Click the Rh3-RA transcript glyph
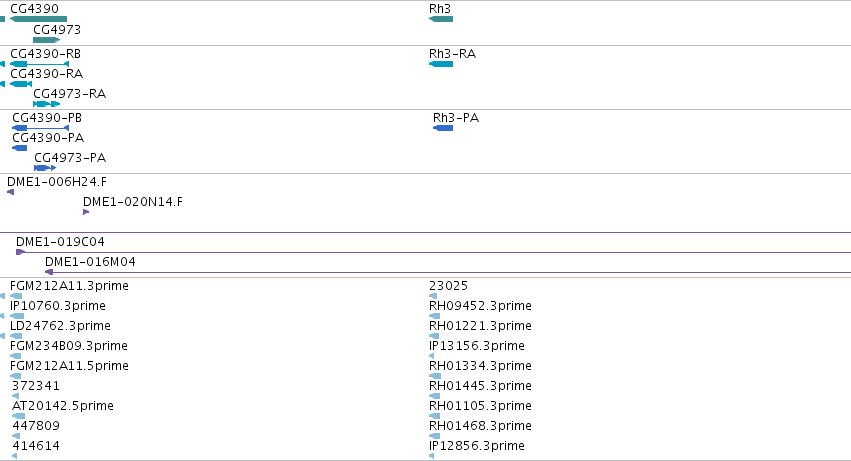 click(x=441, y=64)
